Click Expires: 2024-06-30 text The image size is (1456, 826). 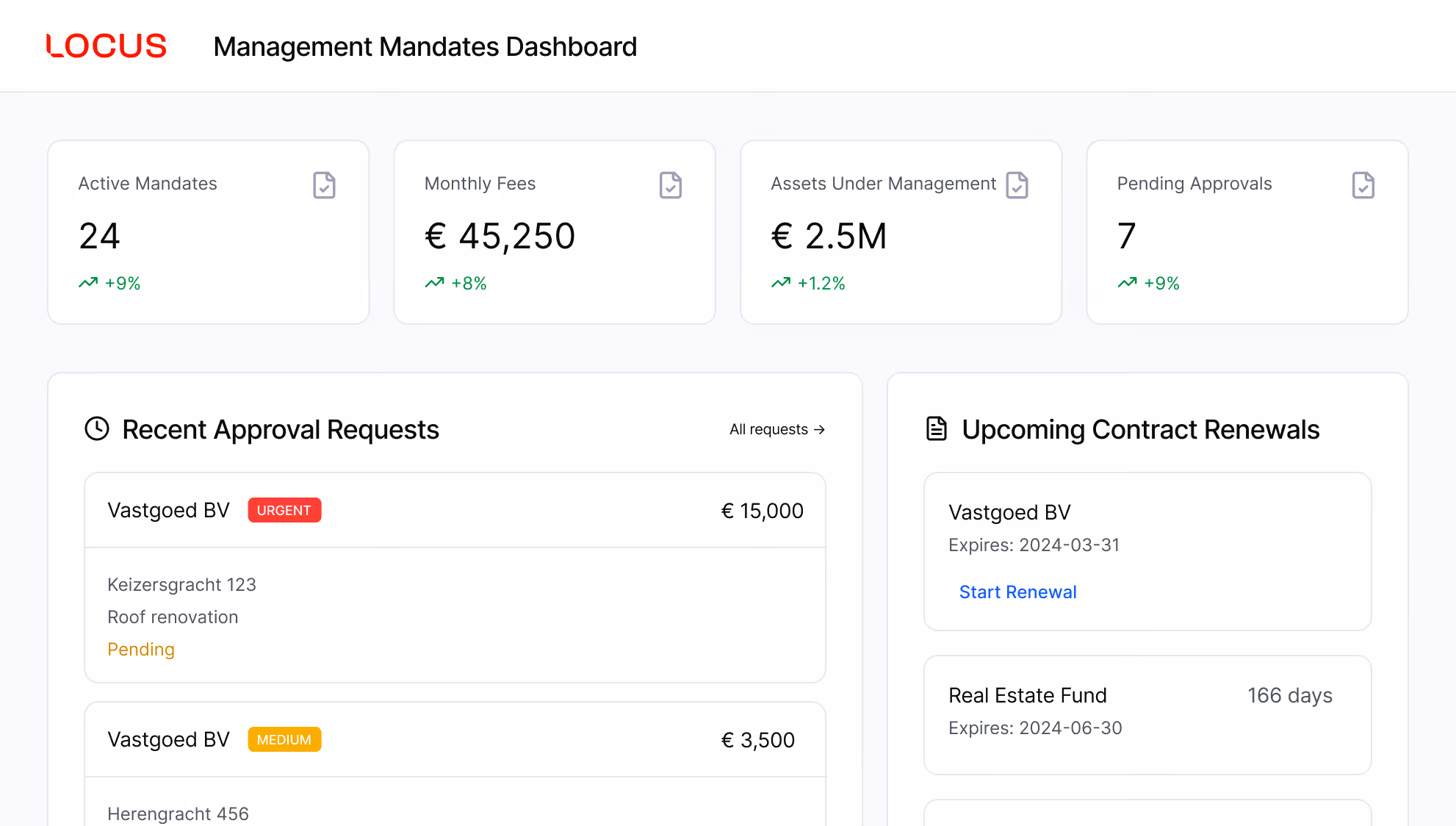pos(1035,728)
